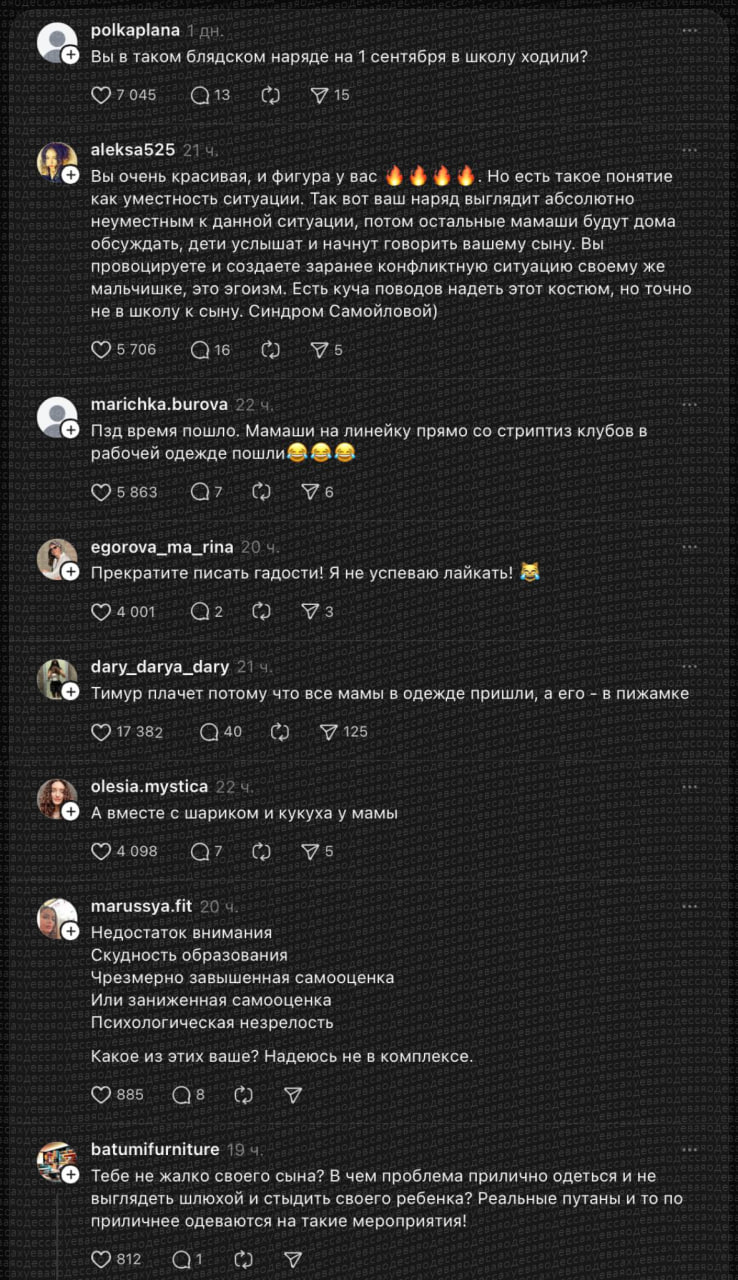
Task: Repost marichka.burova's comment
Action: tap(262, 492)
